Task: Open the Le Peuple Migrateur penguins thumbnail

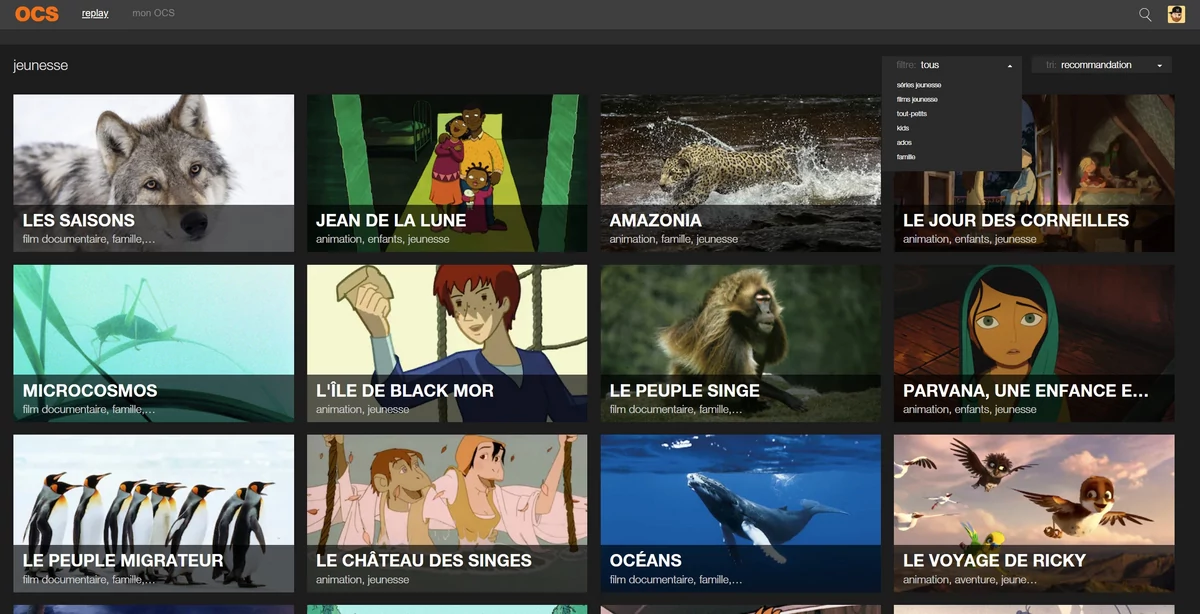Action: pyautogui.click(x=153, y=513)
